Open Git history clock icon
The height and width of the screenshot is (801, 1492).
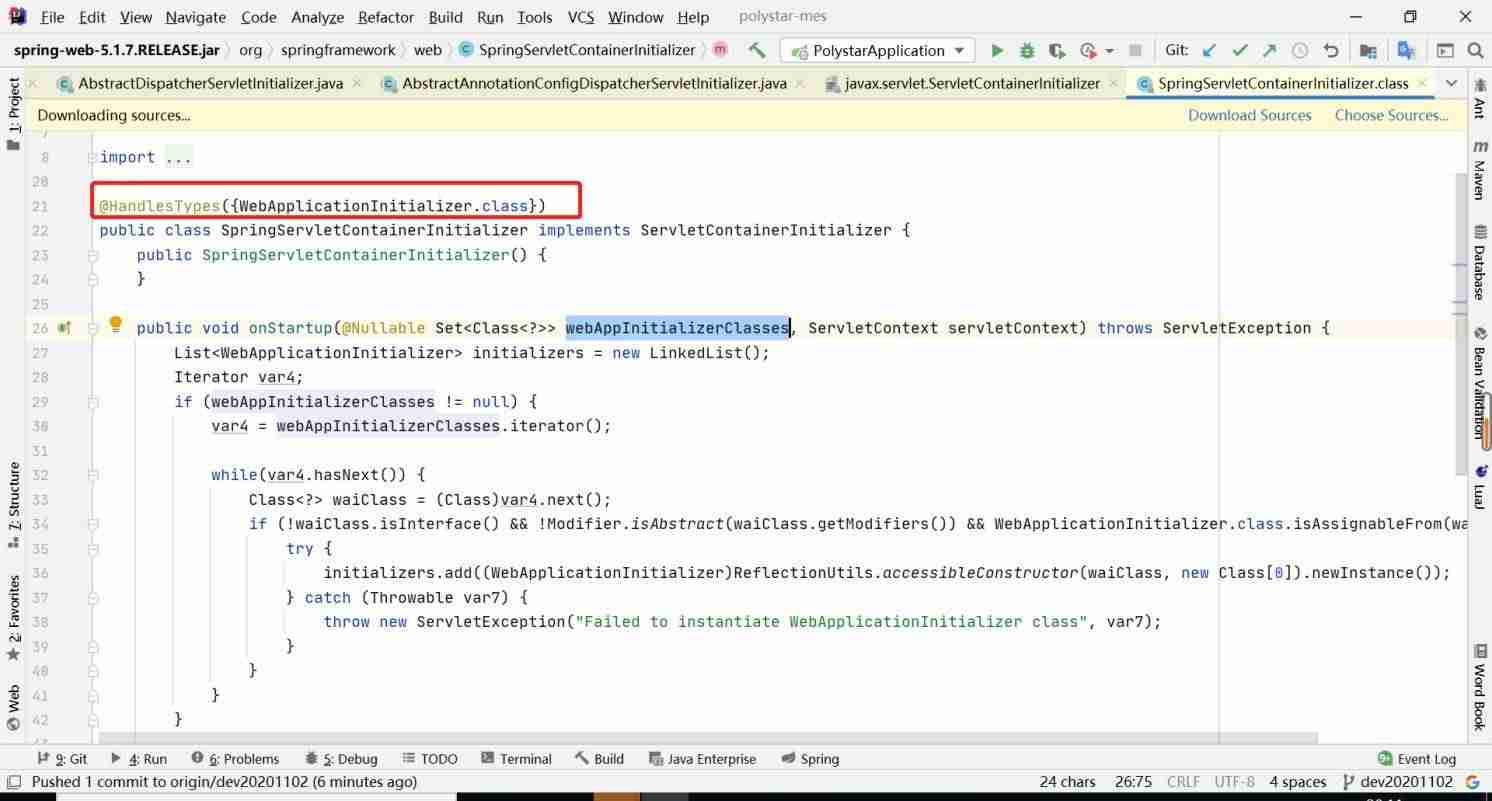[1300, 50]
